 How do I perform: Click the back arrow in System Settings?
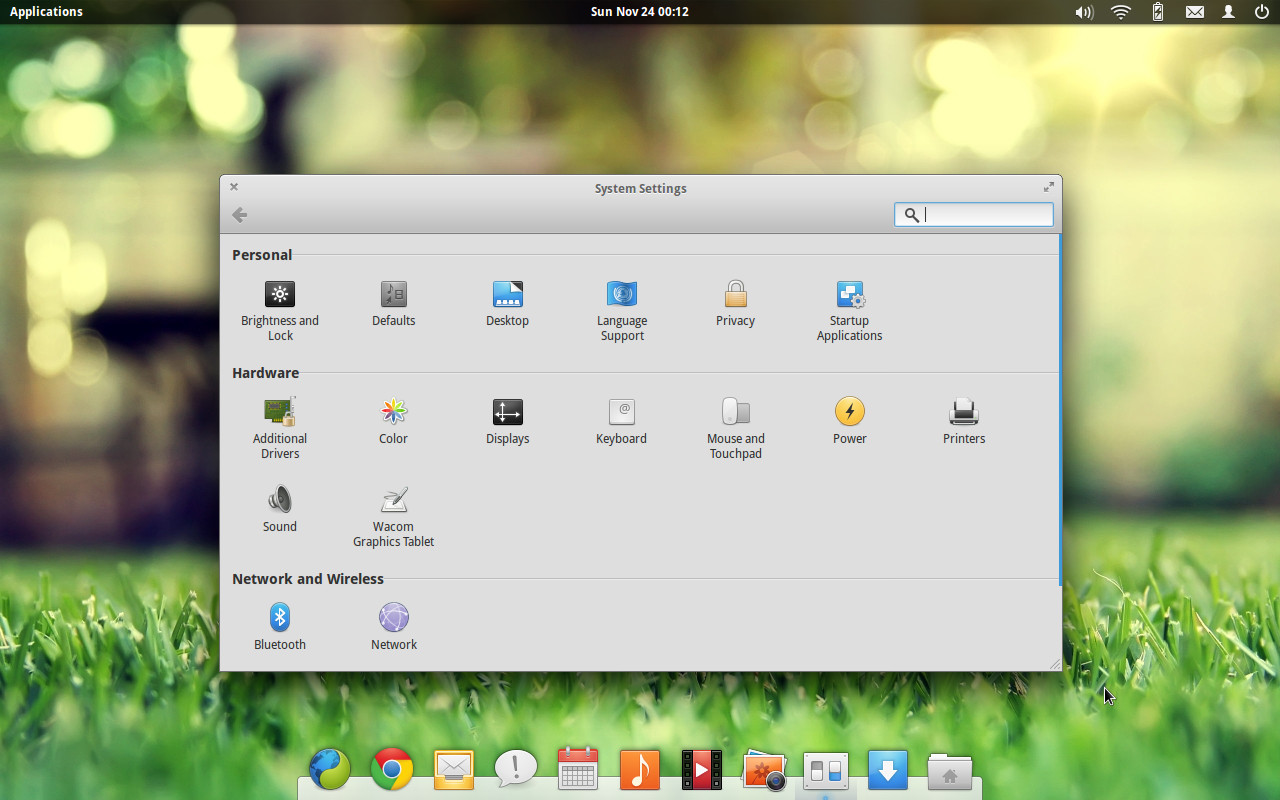click(x=239, y=214)
